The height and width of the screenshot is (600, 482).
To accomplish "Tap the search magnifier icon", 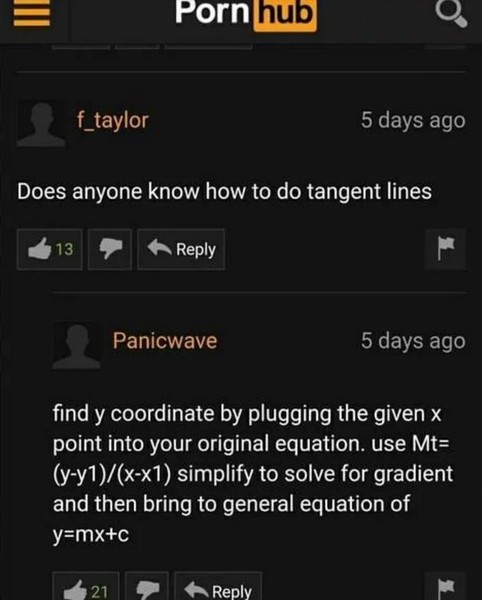I will pyautogui.click(x=451, y=14).
